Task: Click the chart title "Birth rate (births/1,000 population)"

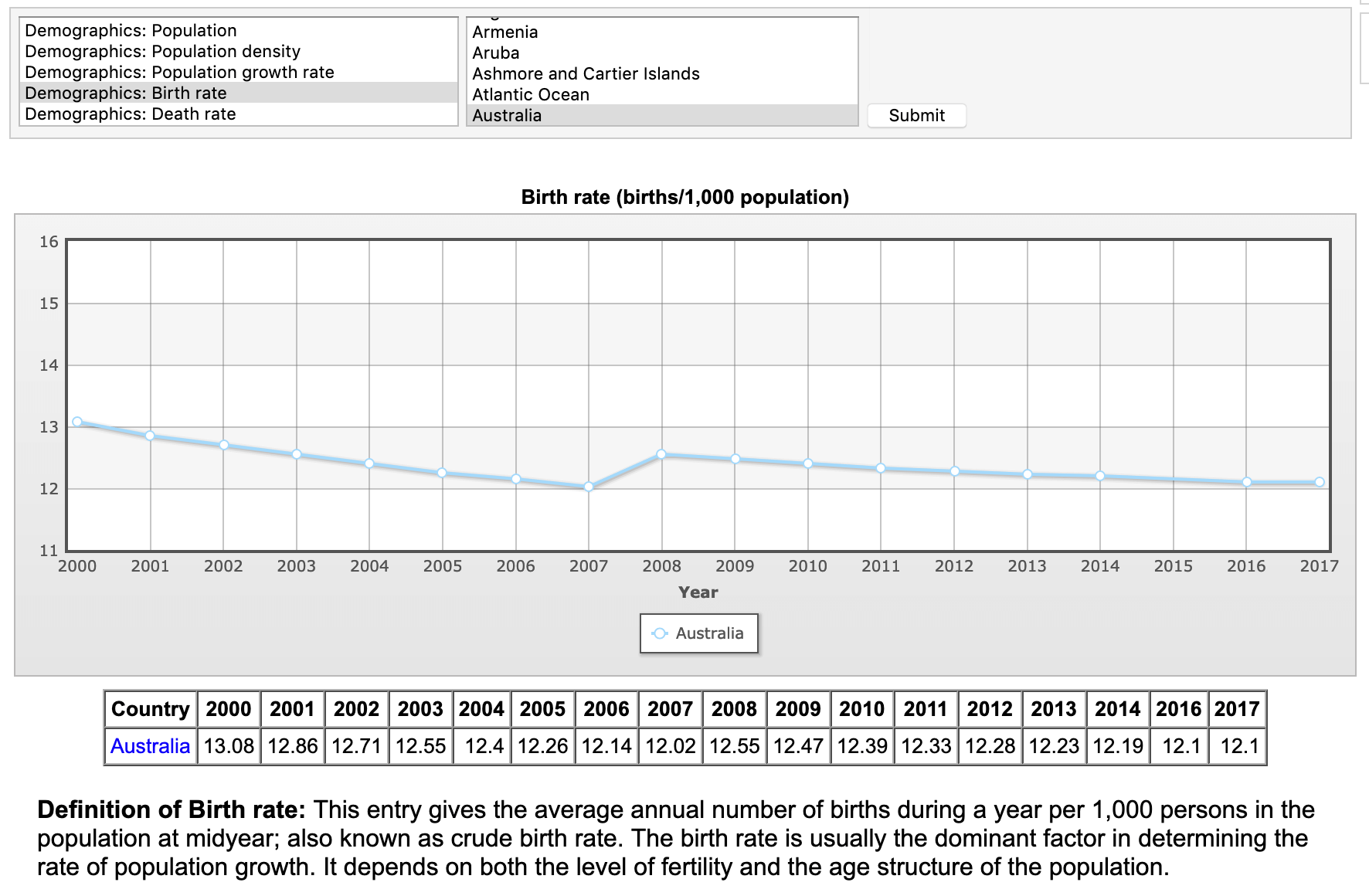Action: (684, 196)
